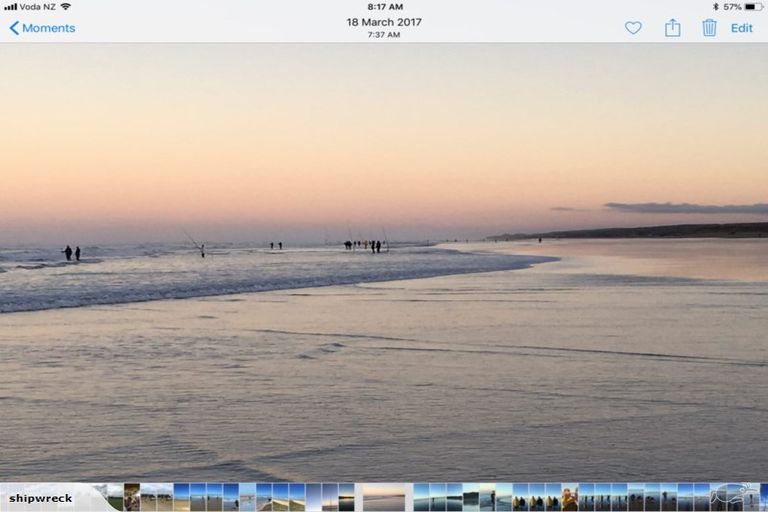
Task: Tap the 8:17 AM status bar clock
Action: tap(384, 7)
